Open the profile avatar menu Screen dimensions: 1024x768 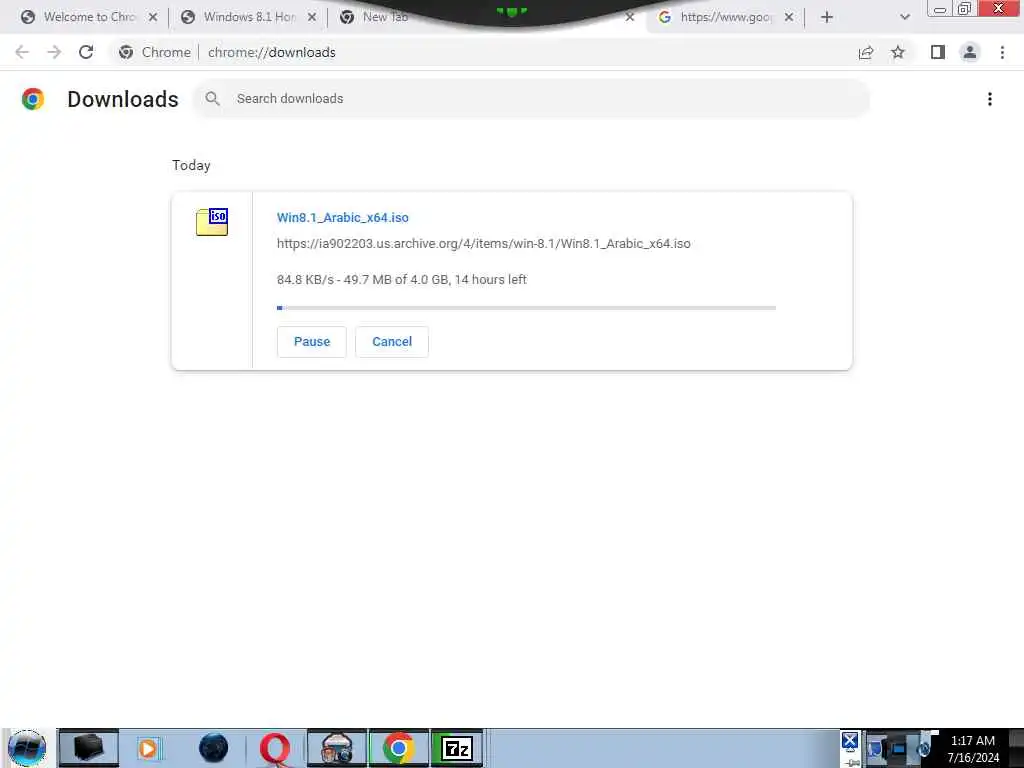[970, 52]
